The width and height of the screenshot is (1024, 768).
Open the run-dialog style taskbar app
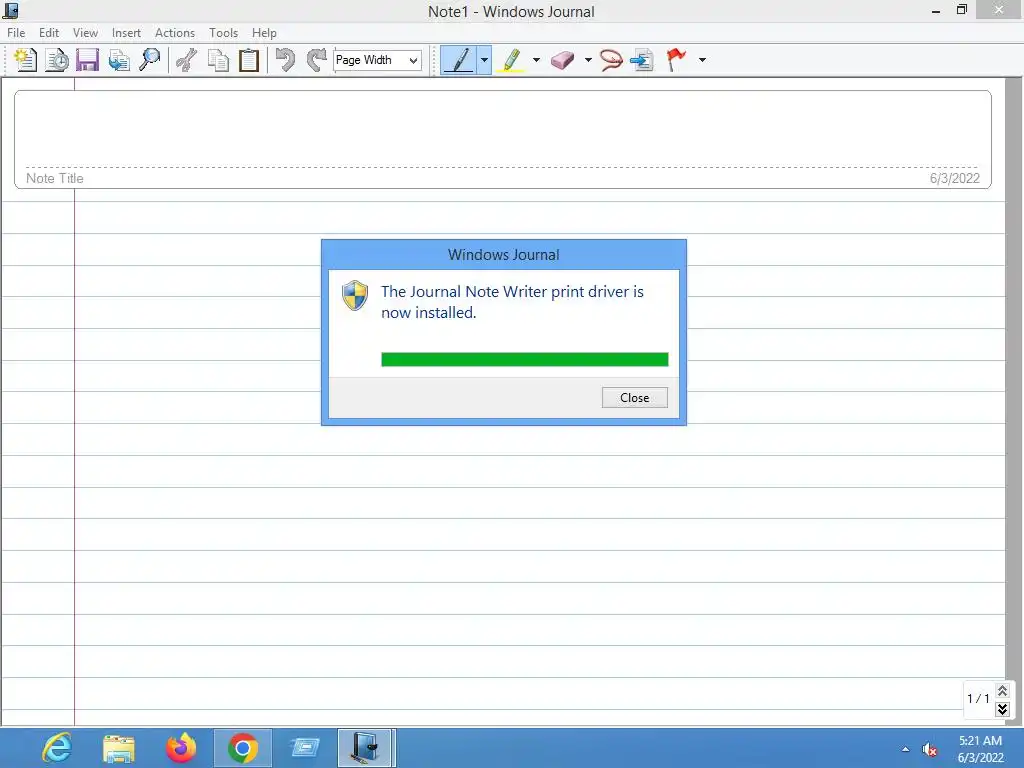click(x=304, y=748)
